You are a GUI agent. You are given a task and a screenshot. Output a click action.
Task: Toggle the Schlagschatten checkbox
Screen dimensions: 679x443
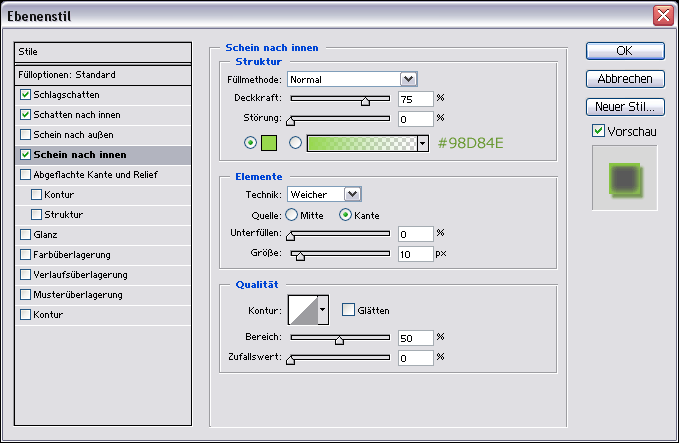pos(26,94)
